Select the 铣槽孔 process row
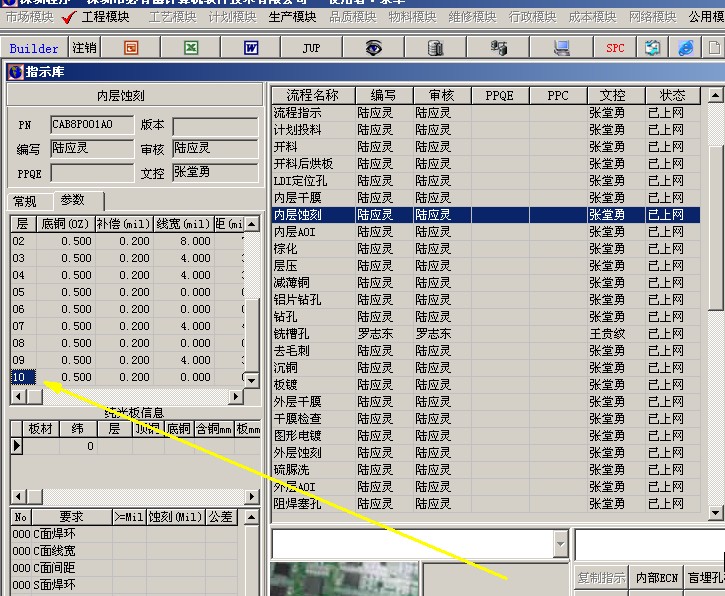This screenshot has height=596, width=725. [x=486, y=334]
